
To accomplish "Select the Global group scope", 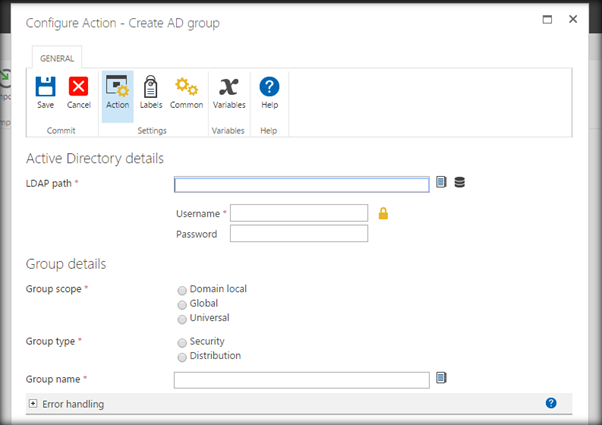I will click(x=182, y=304).
